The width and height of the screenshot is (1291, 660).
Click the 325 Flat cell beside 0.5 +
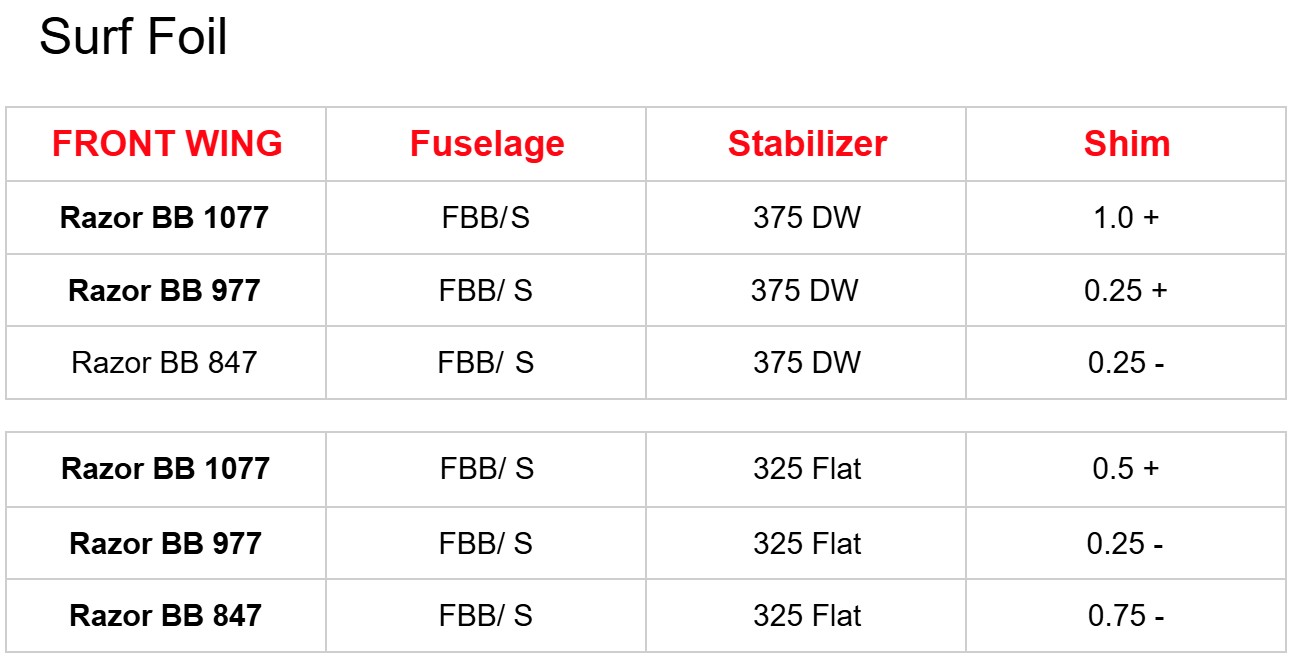point(806,468)
